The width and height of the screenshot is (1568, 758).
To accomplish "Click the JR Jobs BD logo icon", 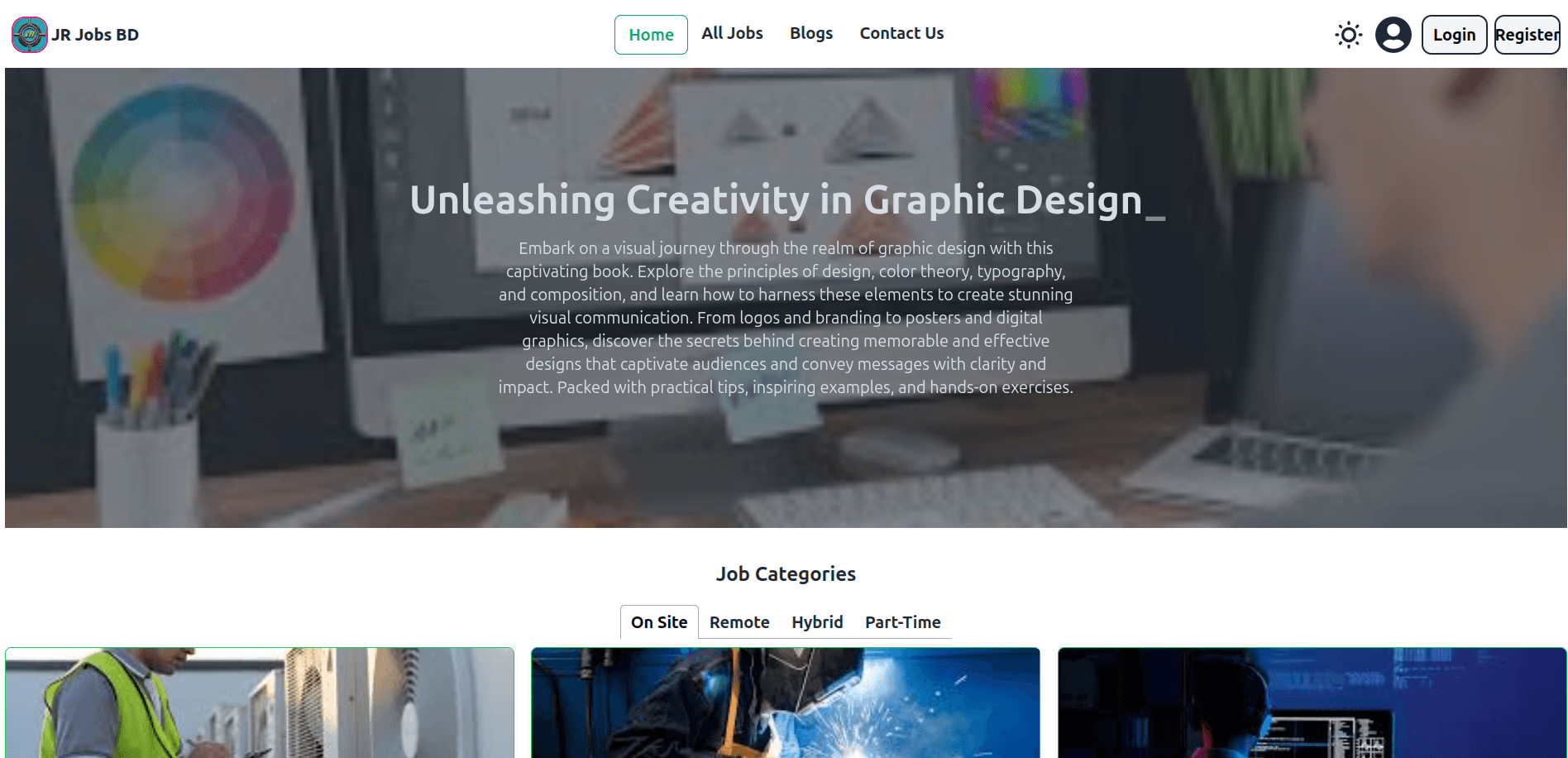I will [x=29, y=35].
